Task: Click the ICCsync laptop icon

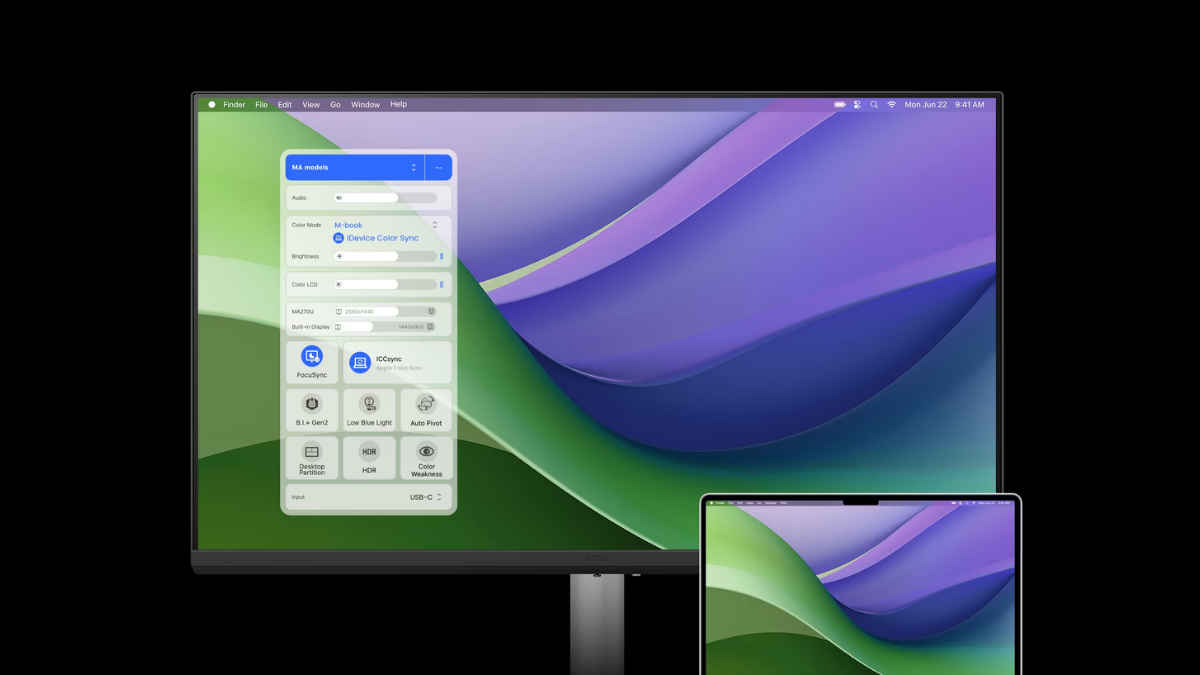Action: pyautogui.click(x=360, y=363)
